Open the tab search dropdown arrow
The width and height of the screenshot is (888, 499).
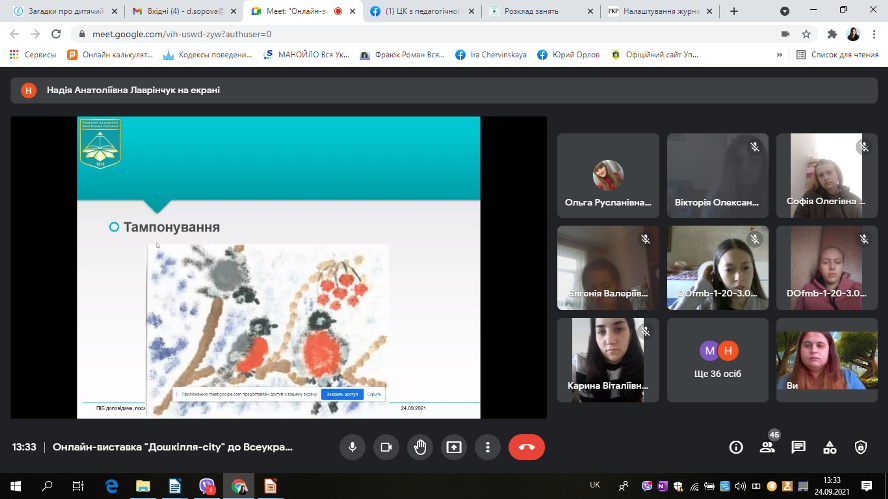(x=784, y=11)
